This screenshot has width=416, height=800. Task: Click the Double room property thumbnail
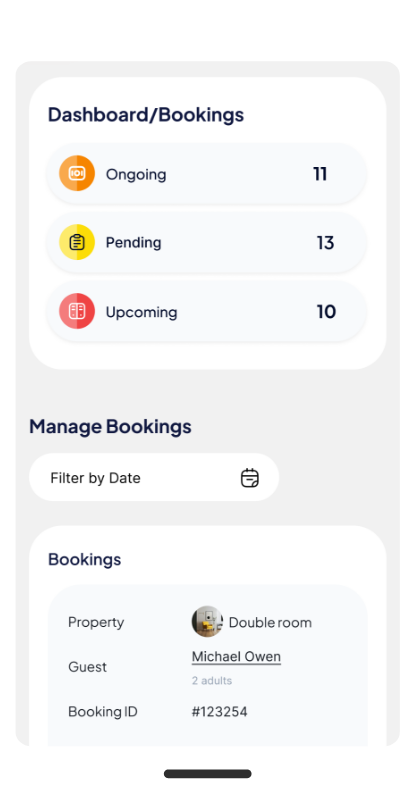pyautogui.click(x=207, y=621)
